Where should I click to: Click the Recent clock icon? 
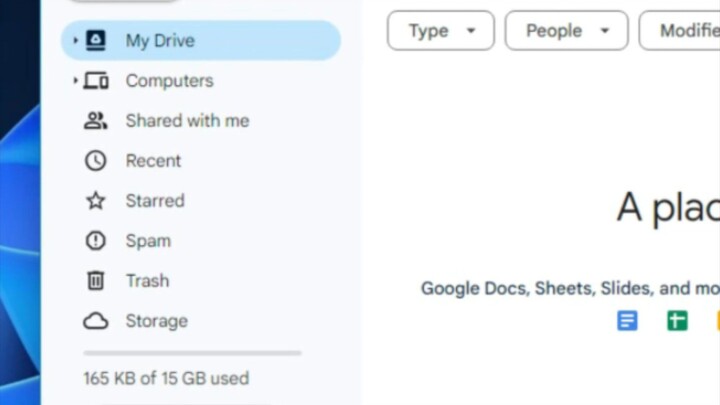click(x=96, y=161)
